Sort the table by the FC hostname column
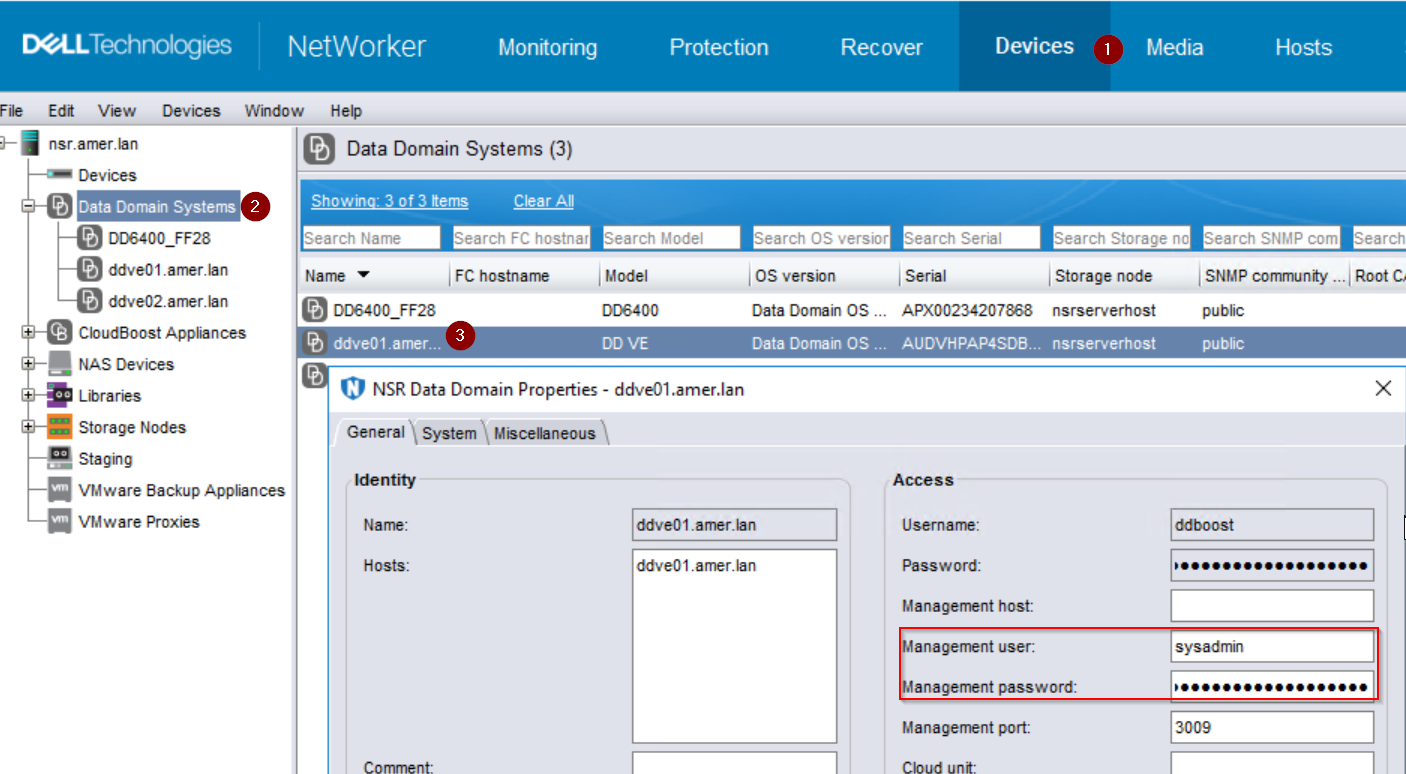The image size is (1406, 774). point(524,276)
